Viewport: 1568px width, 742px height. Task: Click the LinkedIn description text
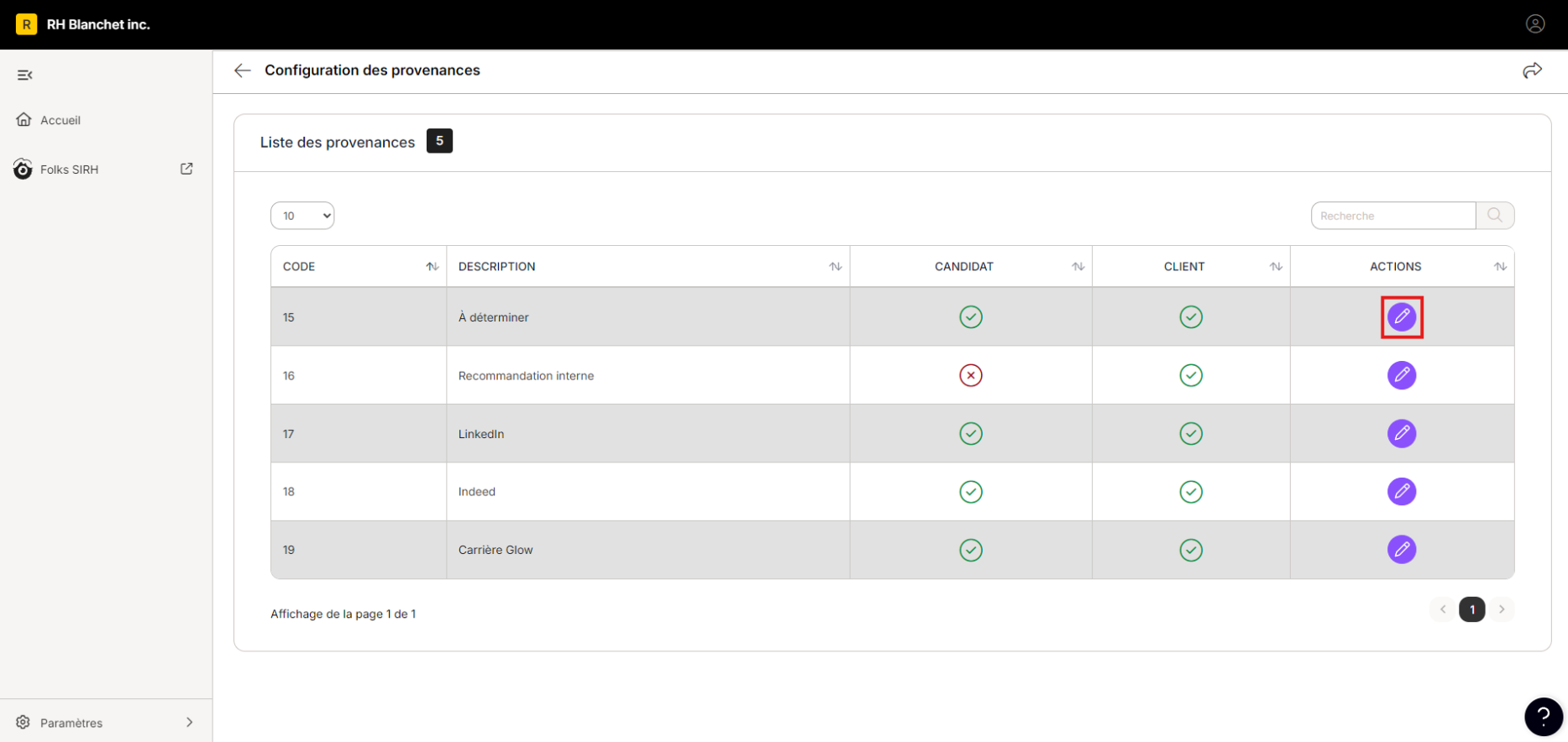(481, 434)
